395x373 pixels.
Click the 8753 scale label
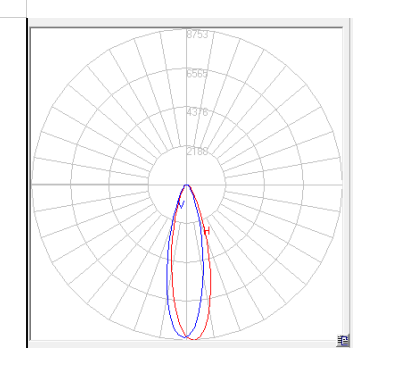pos(197,34)
